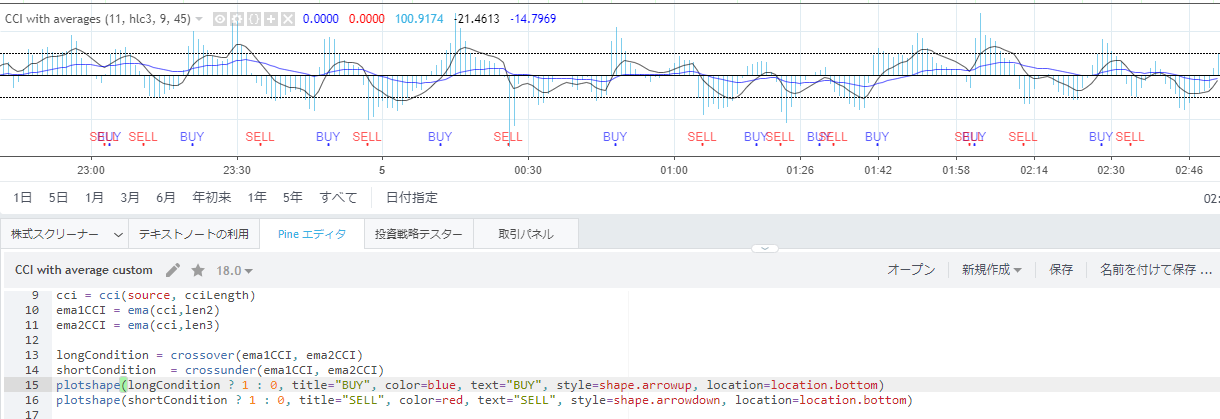Viewport: 1220px width, 419px height.
Task: Click line 9 cci assignment code
Action: pos(156,295)
